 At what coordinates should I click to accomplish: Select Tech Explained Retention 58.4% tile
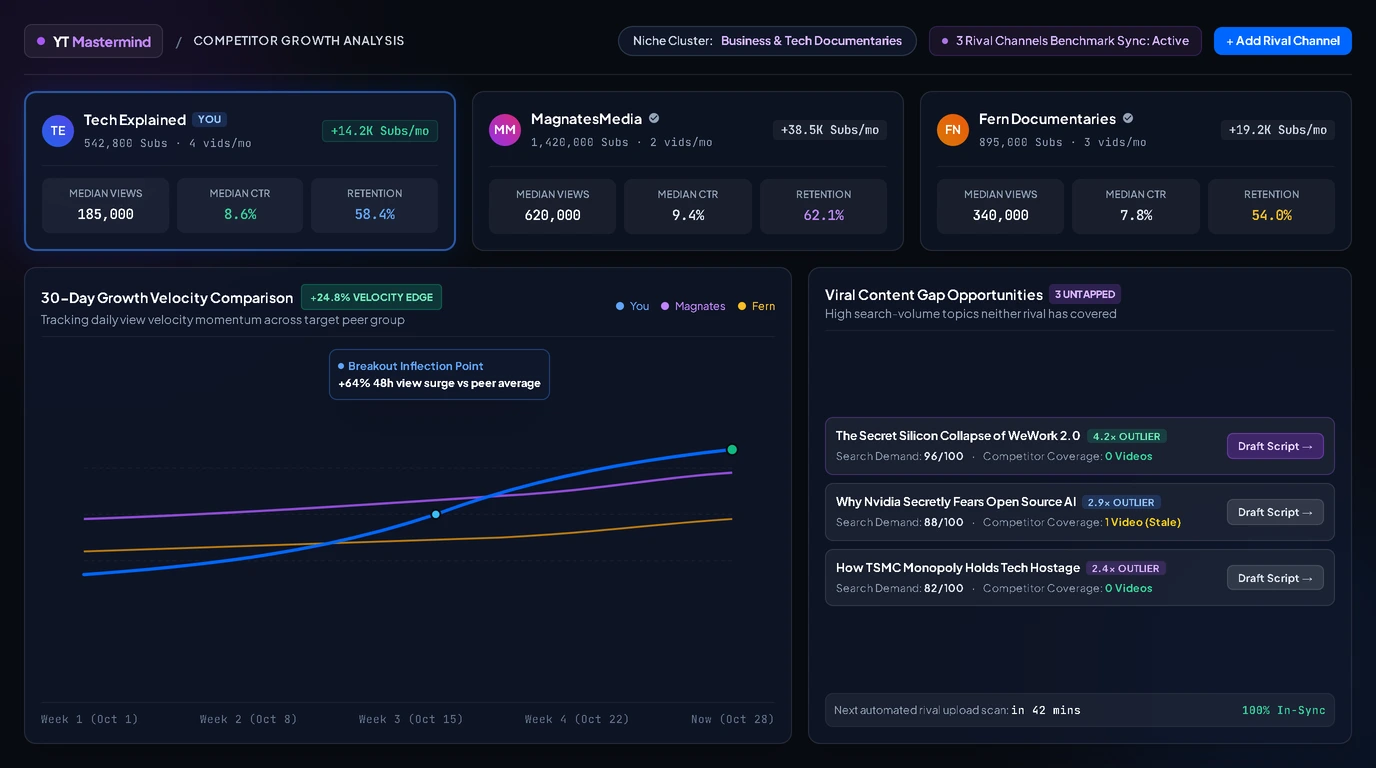[x=375, y=205]
